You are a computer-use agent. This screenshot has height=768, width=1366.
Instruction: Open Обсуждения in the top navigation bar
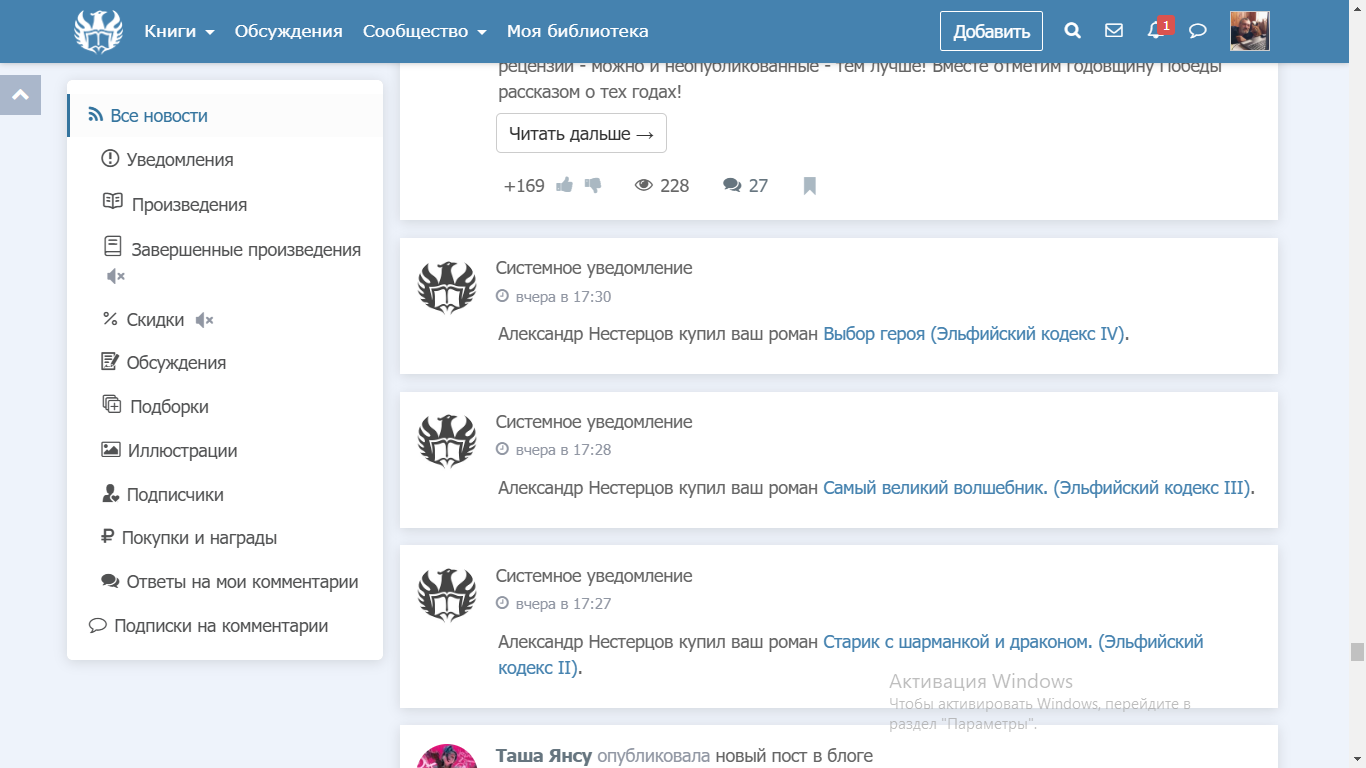[289, 31]
